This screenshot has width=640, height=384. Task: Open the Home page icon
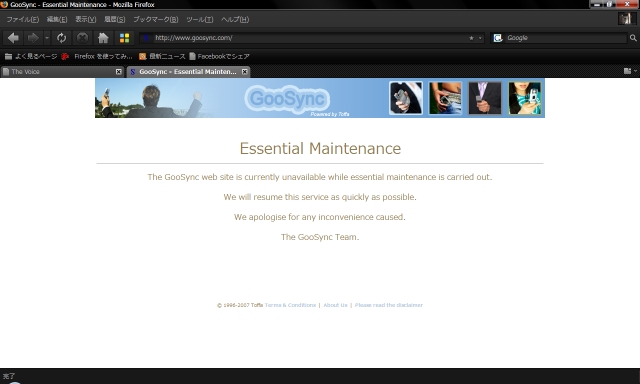103,38
